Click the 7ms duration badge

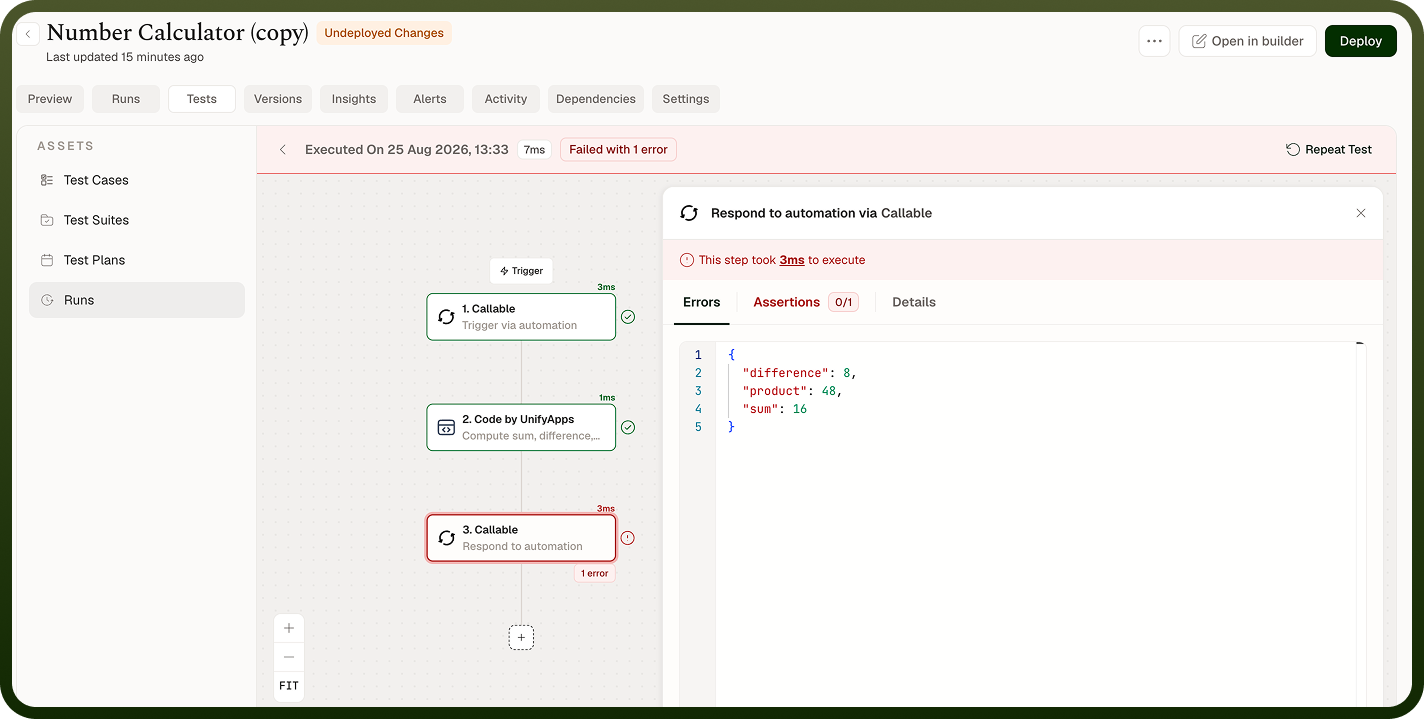[x=535, y=150]
